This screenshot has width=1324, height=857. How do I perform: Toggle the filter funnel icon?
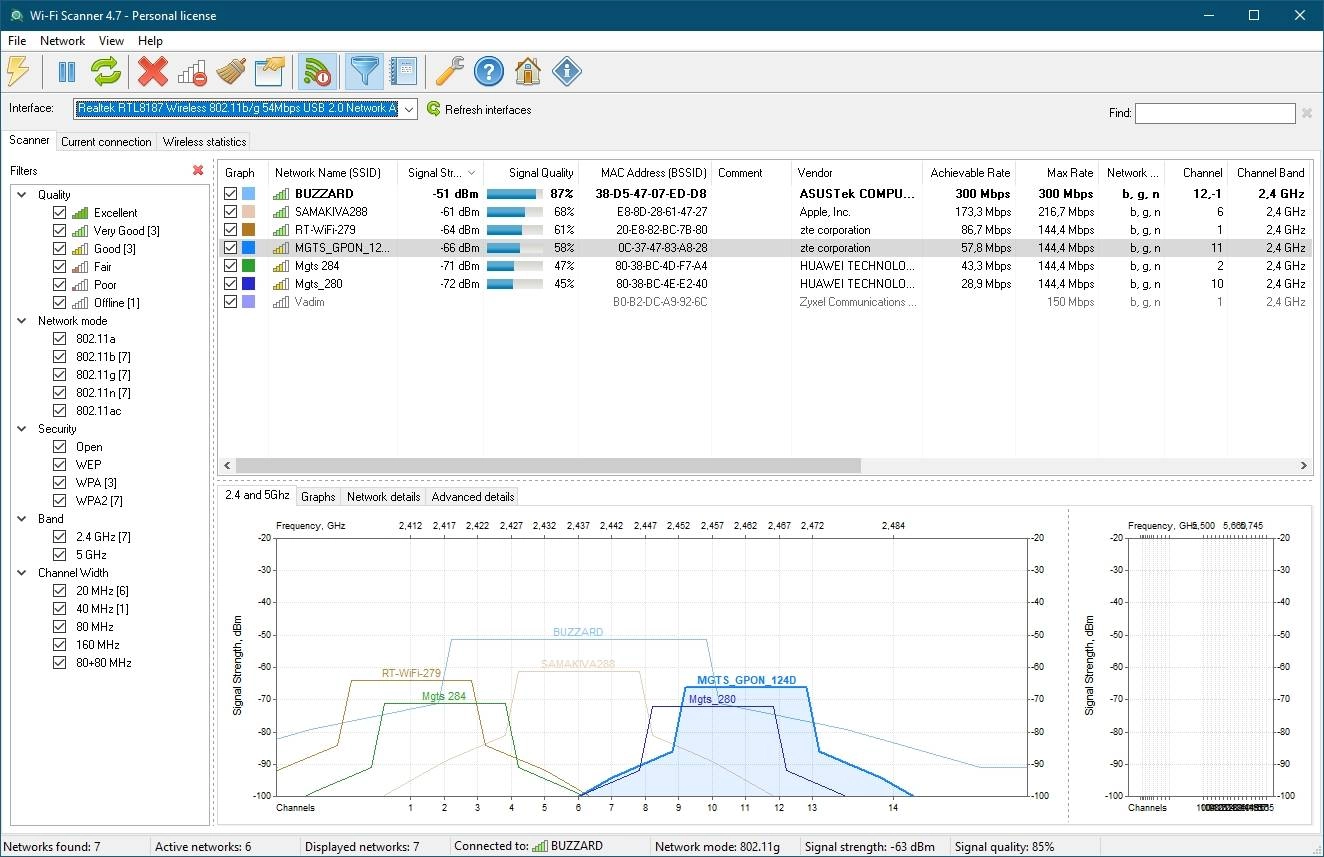(x=364, y=71)
